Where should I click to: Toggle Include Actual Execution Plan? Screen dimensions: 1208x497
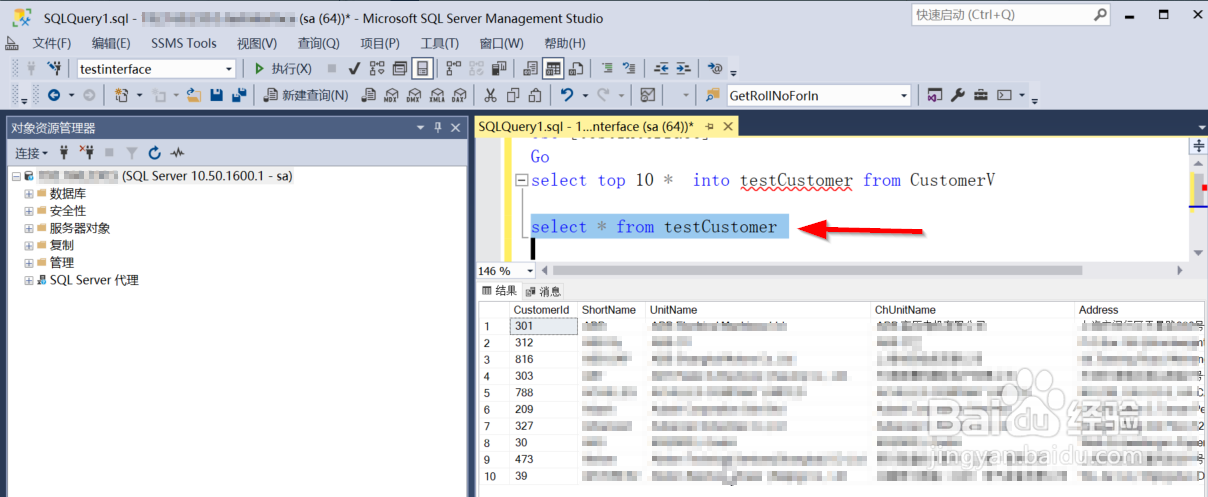(453, 69)
